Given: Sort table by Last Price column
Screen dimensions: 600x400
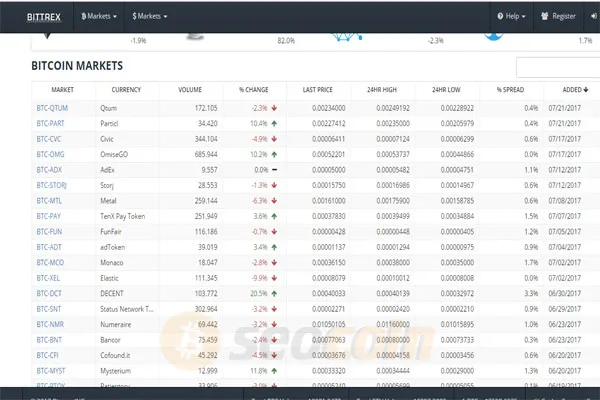Looking at the screenshot, I should pos(318,90).
